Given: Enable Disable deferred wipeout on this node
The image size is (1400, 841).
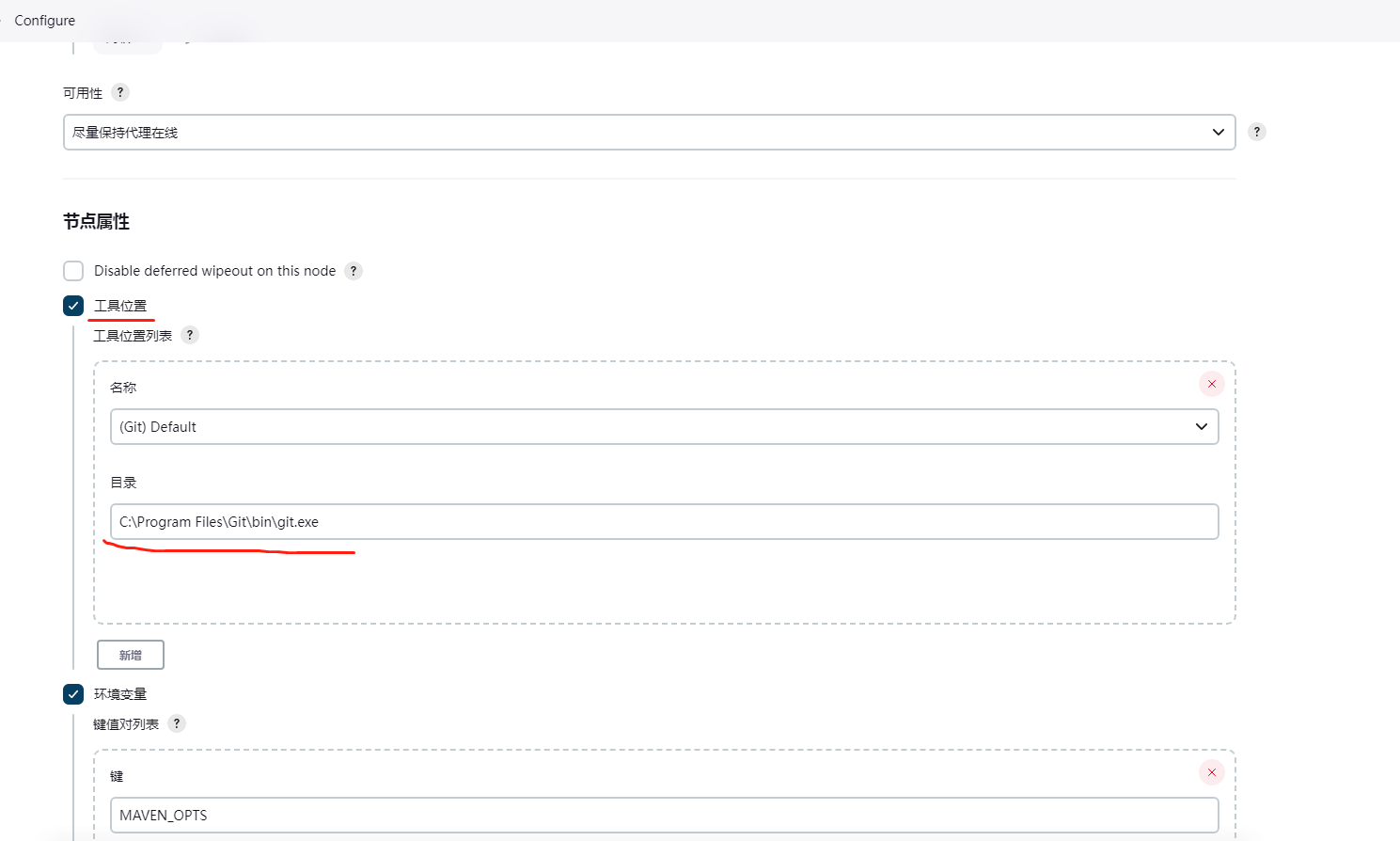Looking at the screenshot, I should [73, 271].
